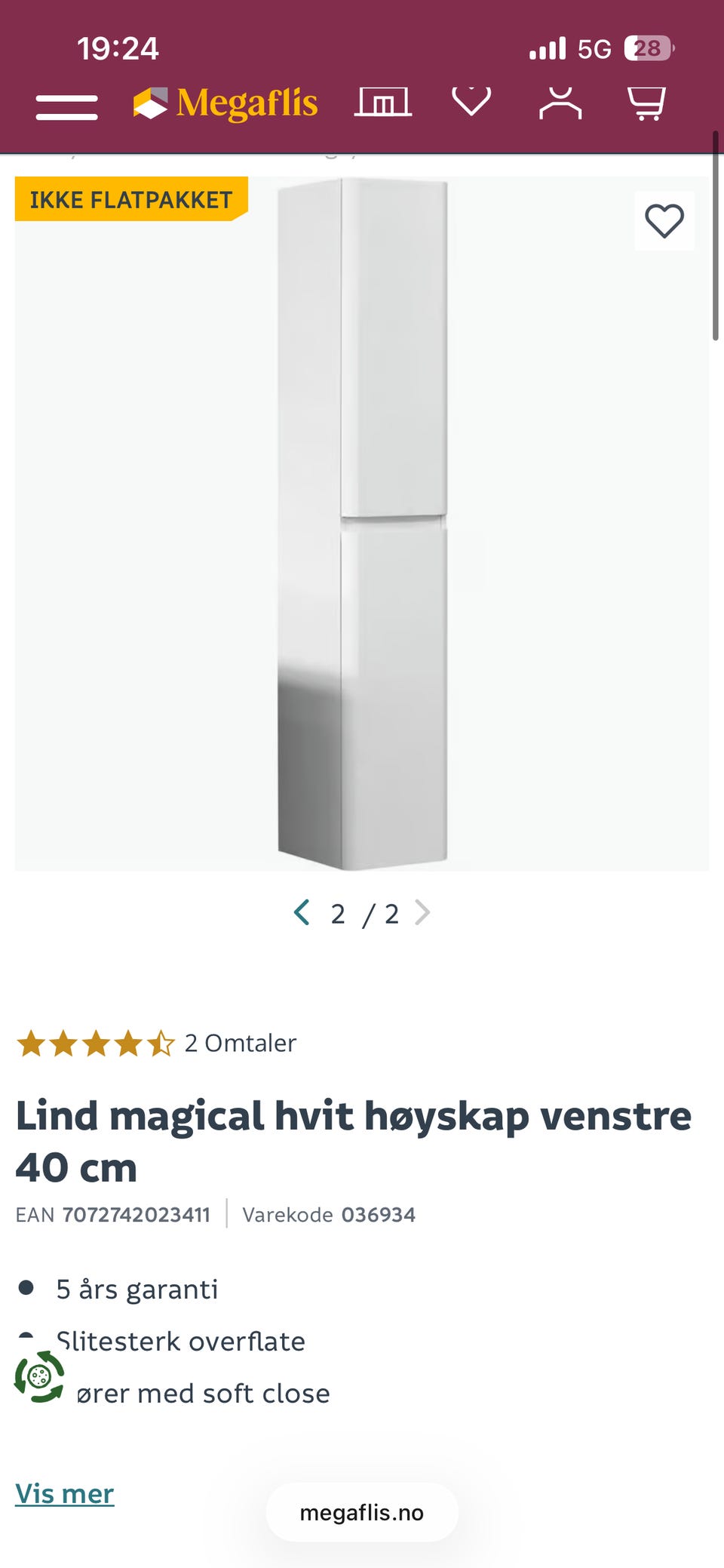Show next product image

pyautogui.click(x=423, y=912)
